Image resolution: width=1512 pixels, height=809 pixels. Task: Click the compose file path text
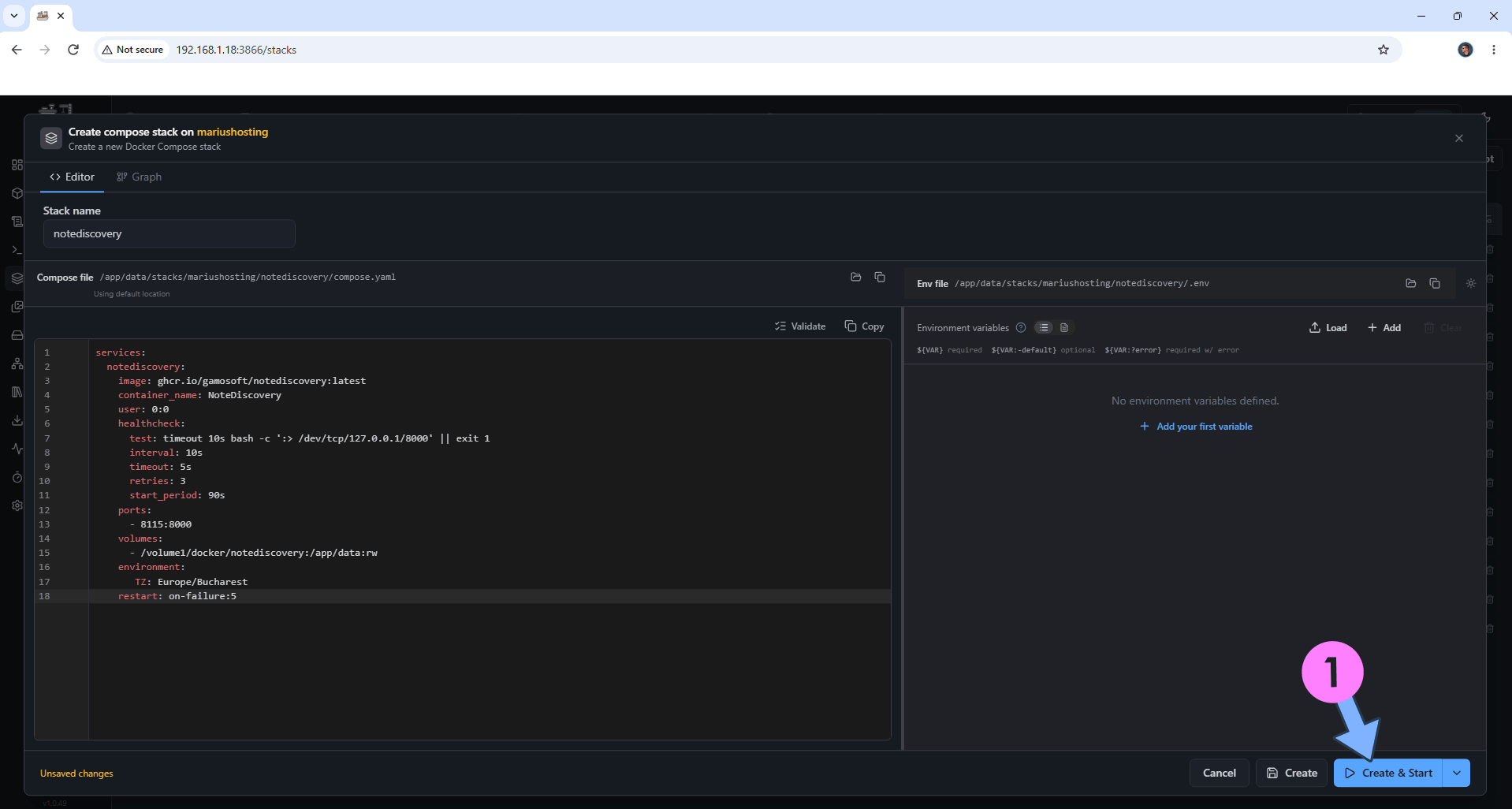pyautogui.click(x=248, y=277)
